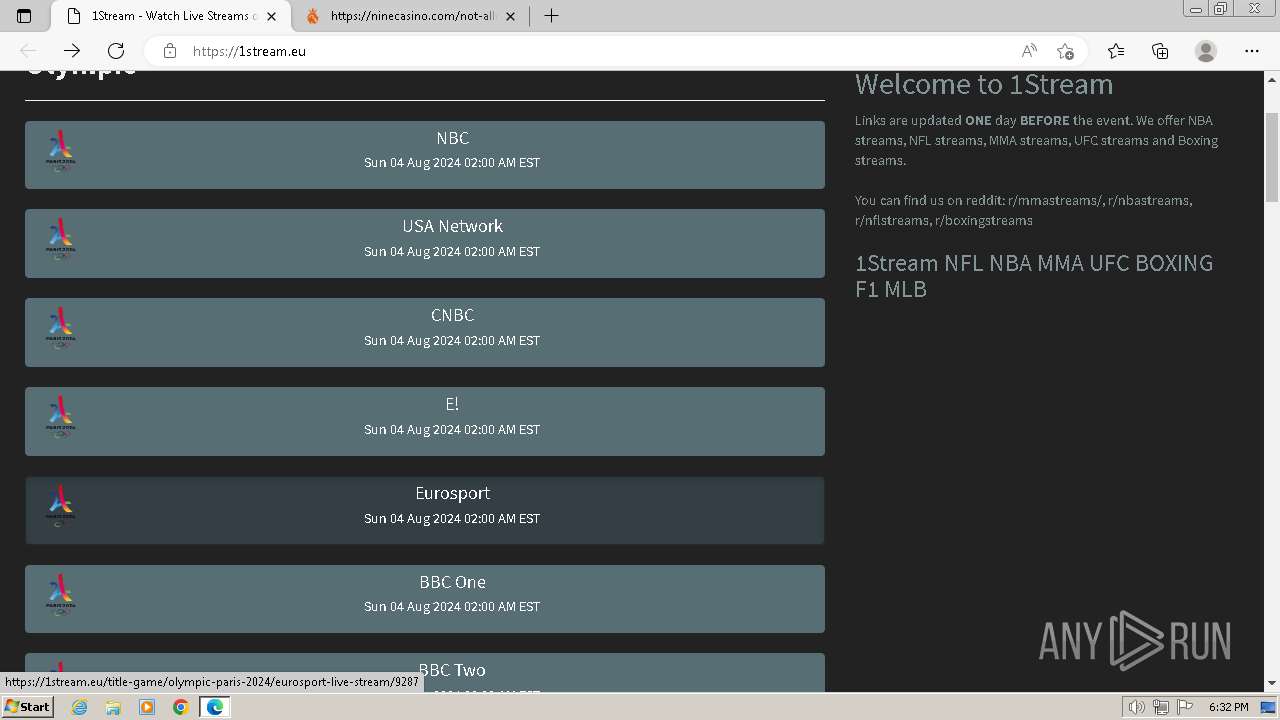The height and width of the screenshot is (720, 1280).
Task: Launch Internet Explorer from taskbar
Action: (x=80, y=707)
